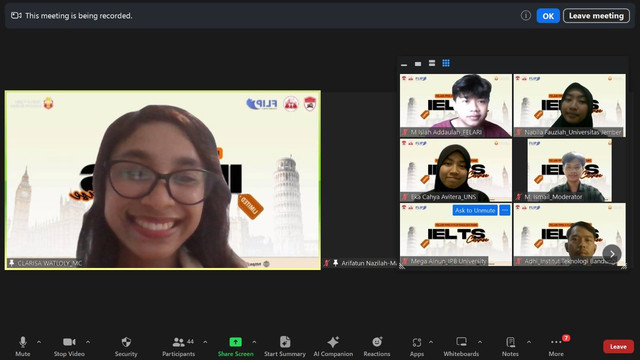Expand arrow beside Whiteboards

pos(480,342)
